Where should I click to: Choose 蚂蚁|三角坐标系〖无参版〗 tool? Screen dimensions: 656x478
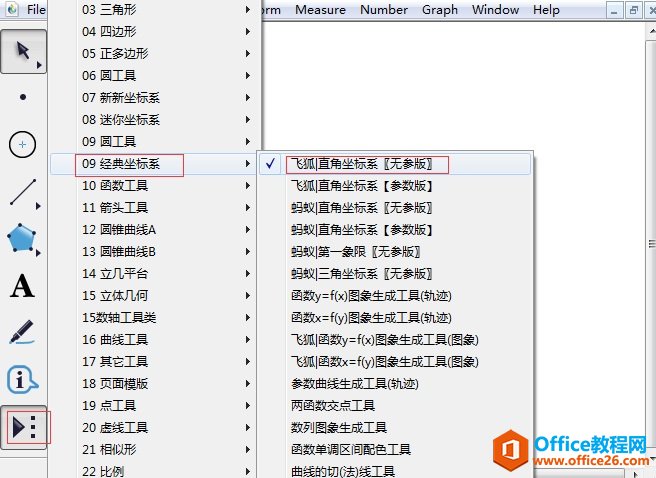(395, 274)
